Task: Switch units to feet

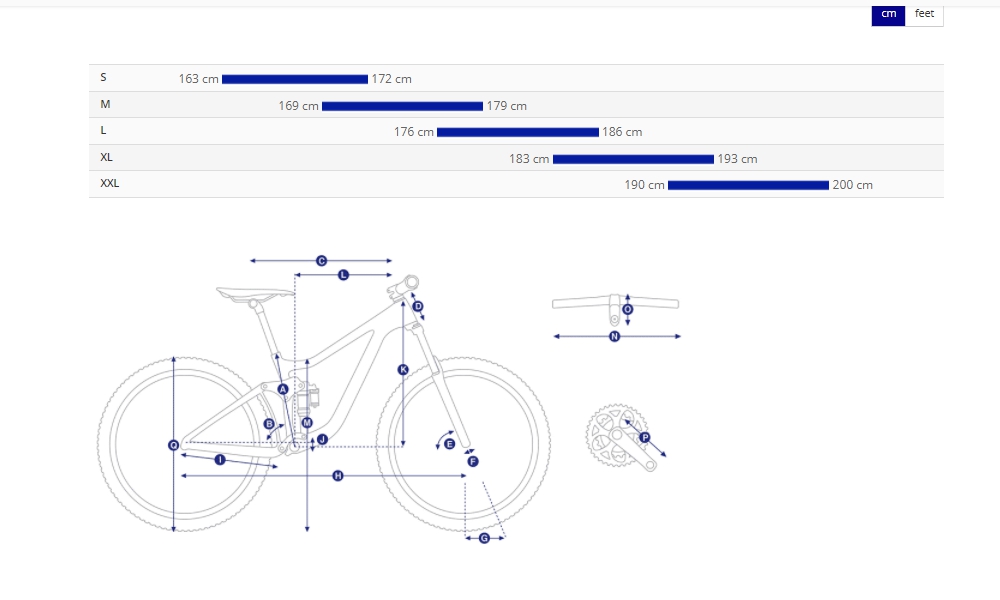Action: coord(924,14)
